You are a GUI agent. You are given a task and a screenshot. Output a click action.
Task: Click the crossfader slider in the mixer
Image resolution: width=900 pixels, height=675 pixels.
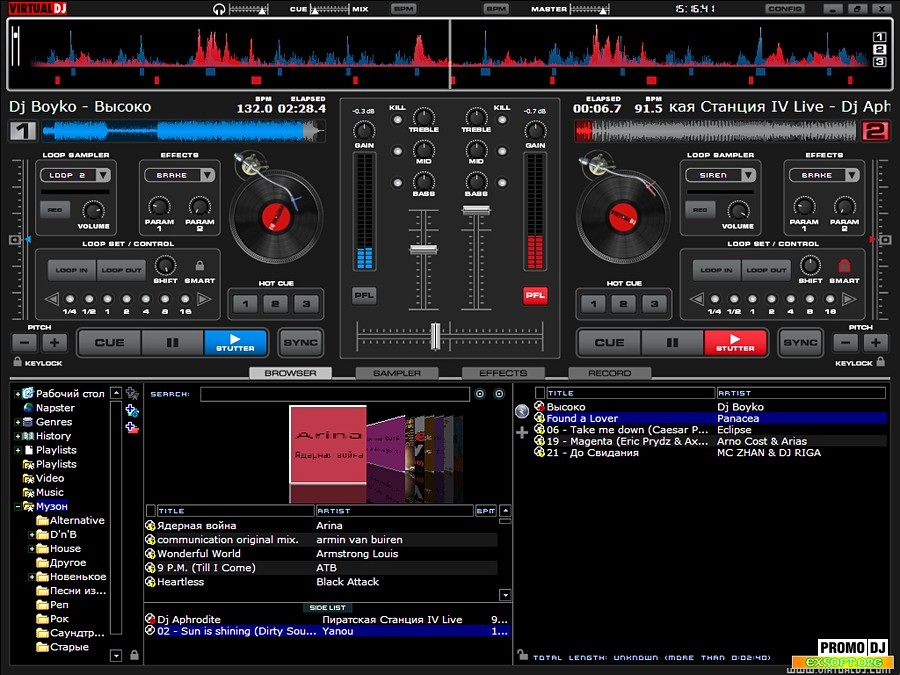point(436,337)
